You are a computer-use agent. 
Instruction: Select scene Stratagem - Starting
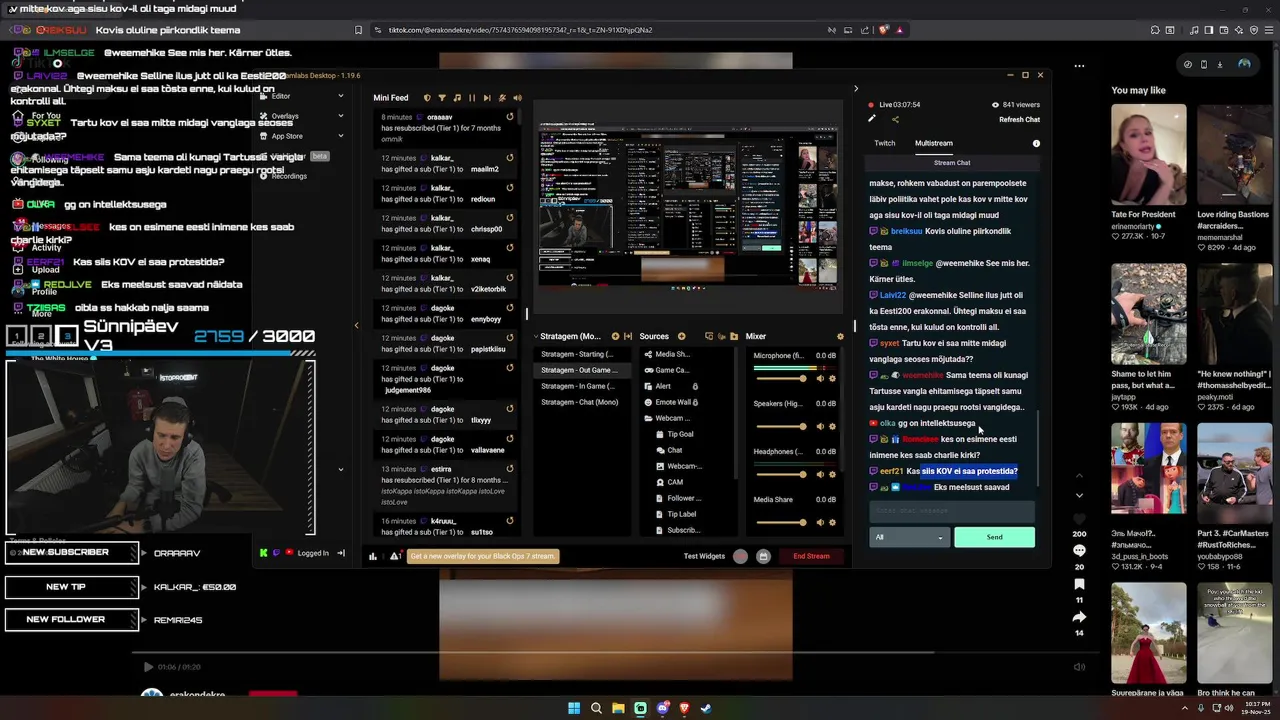[578, 354]
